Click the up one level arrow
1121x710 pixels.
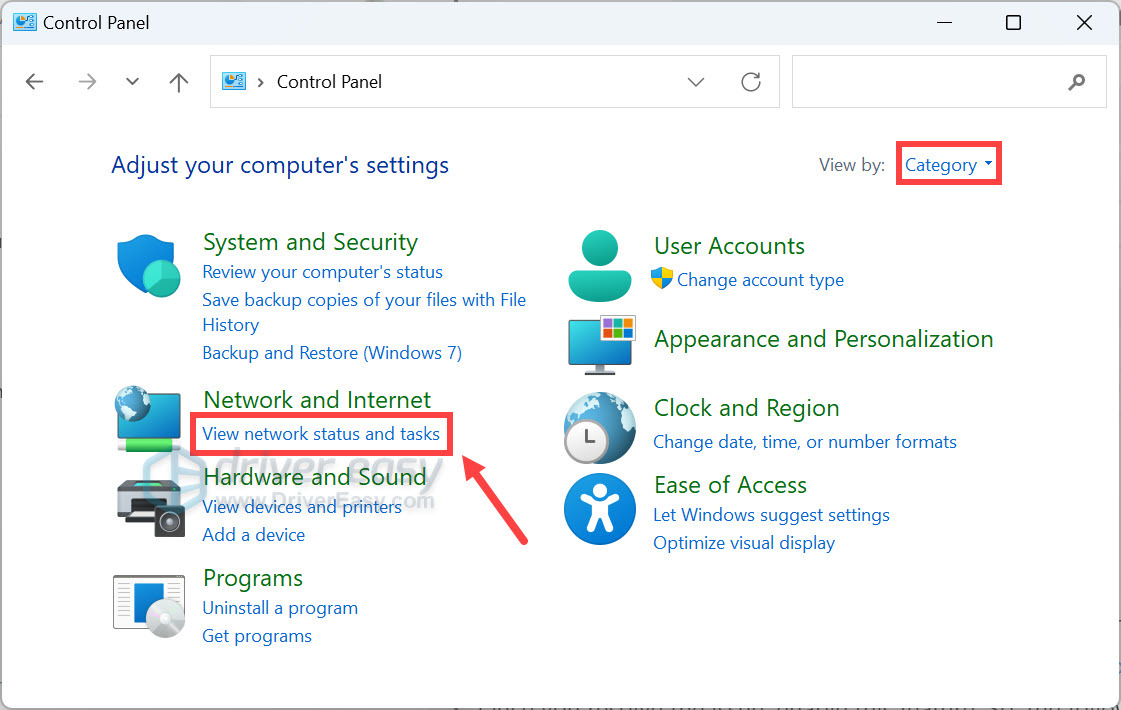point(178,82)
